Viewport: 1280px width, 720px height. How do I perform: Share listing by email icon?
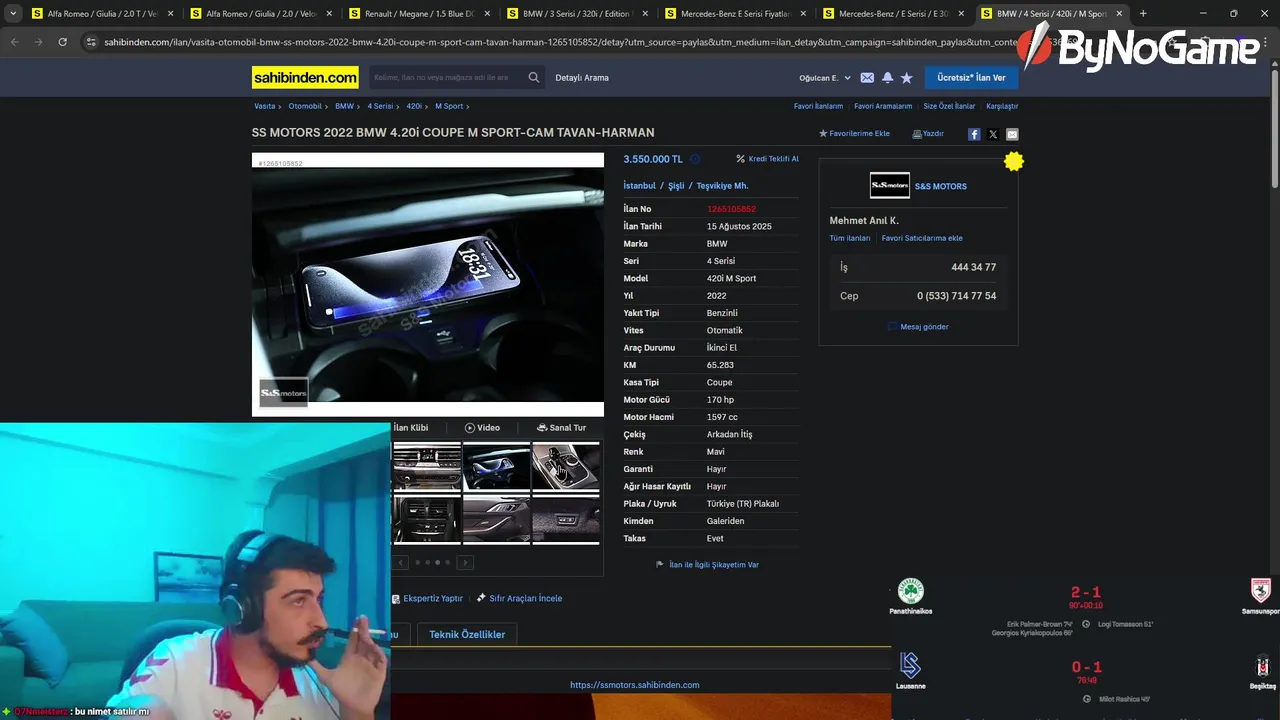(1012, 134)
